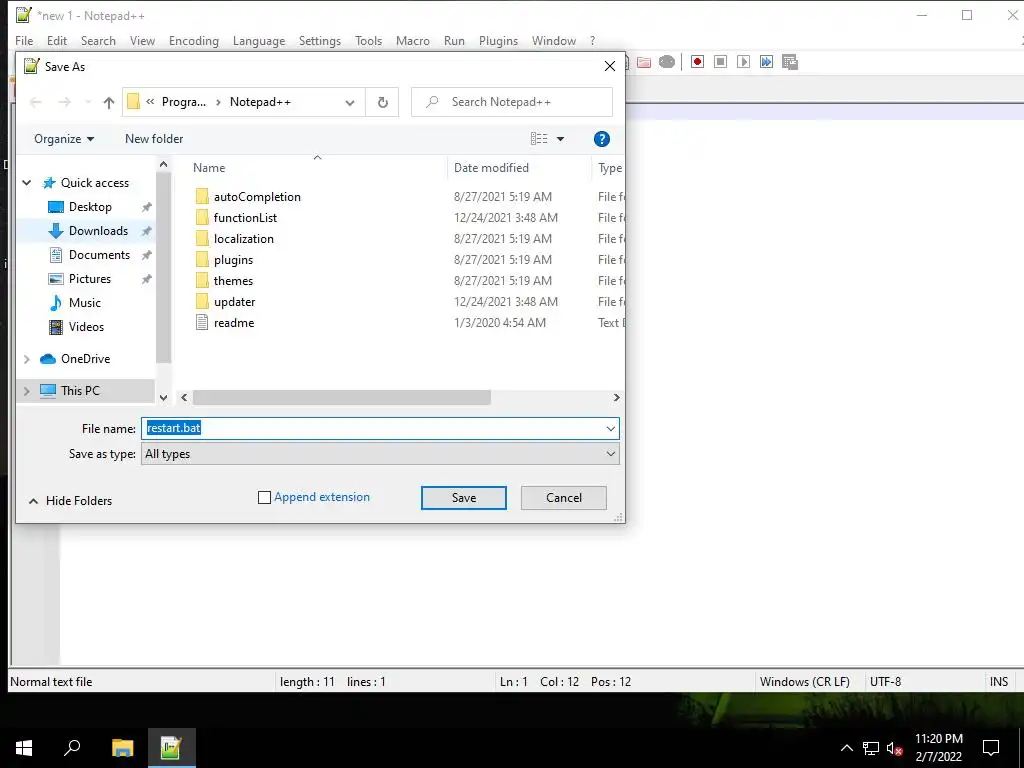Open the Plugins menu
This screenshot has width=1024, height=768.
pyautogui.click(x=498, y=40)
